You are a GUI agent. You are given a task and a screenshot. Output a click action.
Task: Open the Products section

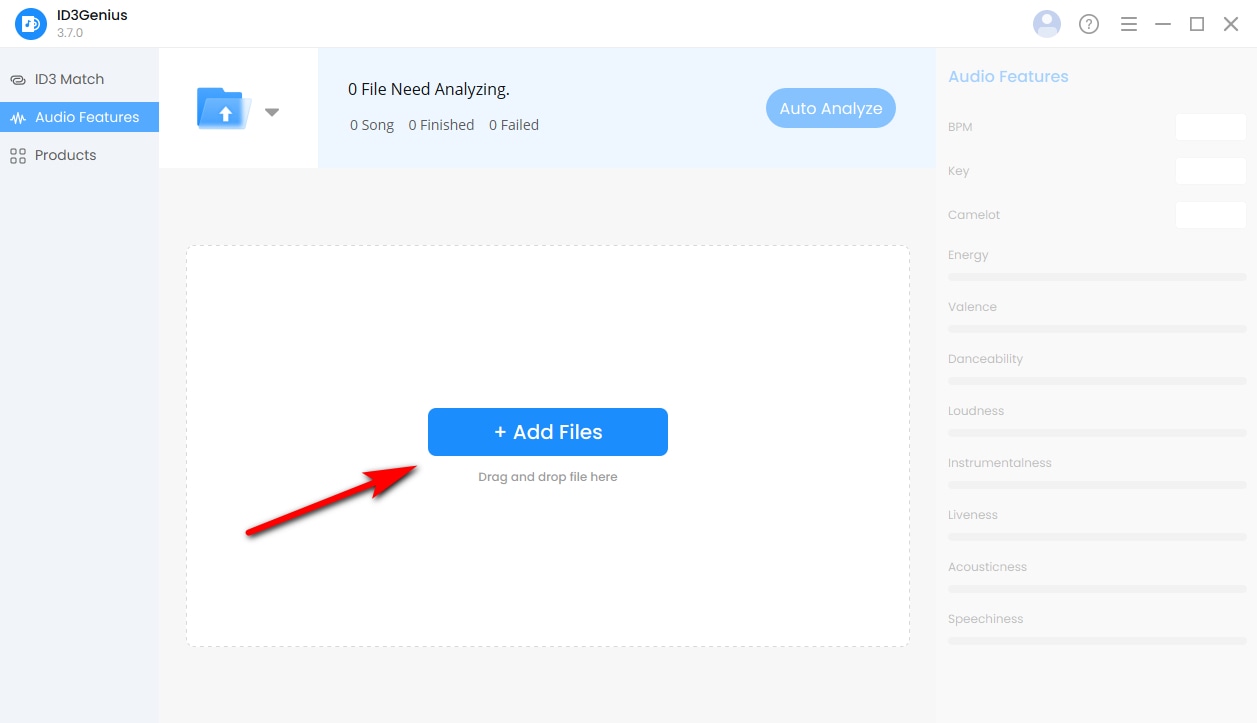[x=65, y=155]
